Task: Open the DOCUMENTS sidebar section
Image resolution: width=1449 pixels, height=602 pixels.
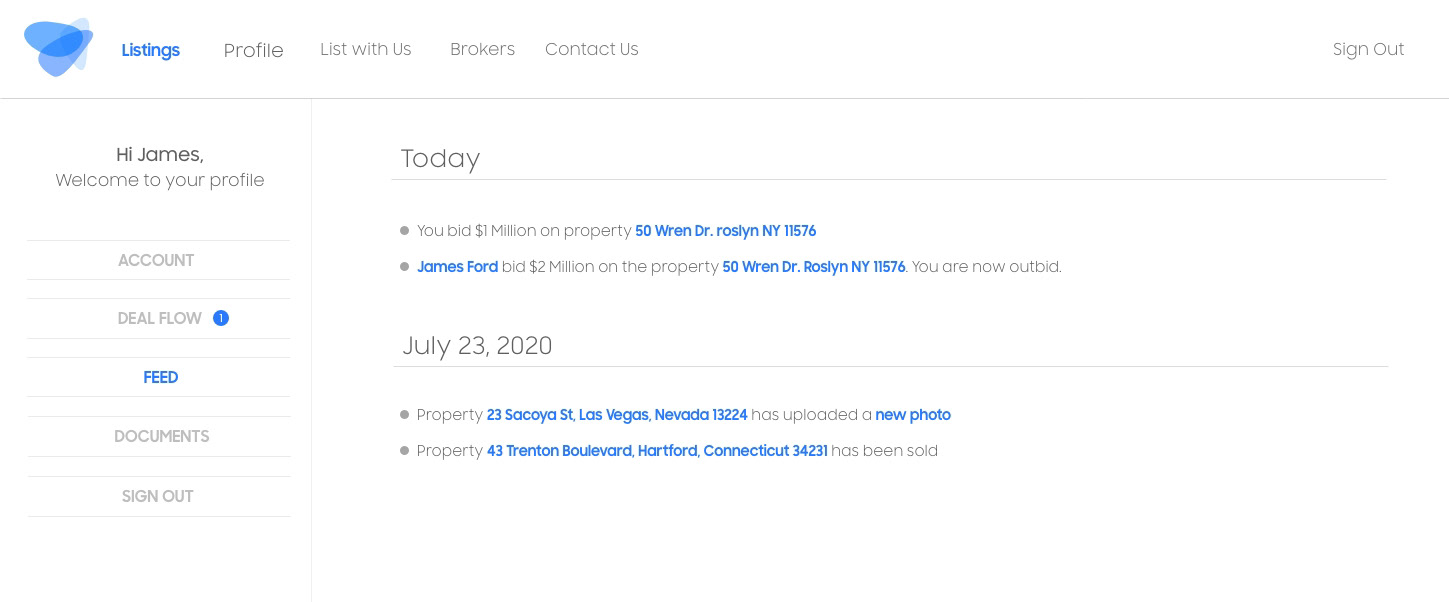Action: coord(161,436)
